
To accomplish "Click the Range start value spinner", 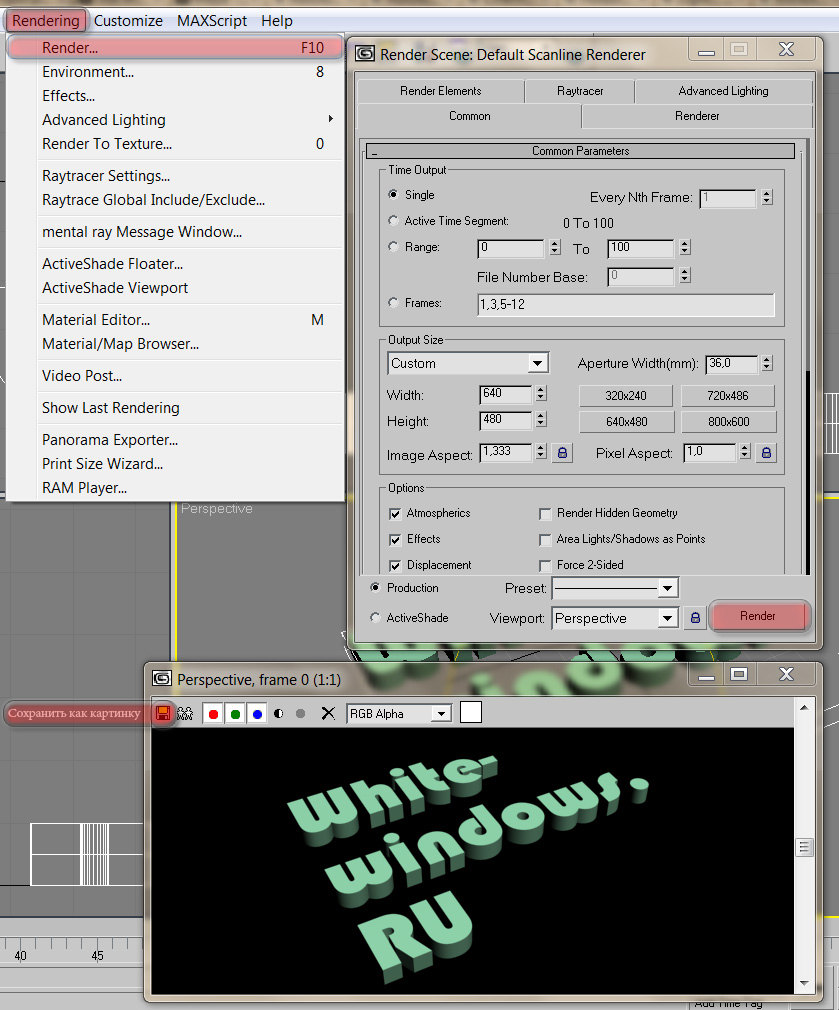I will pos(555,247).
